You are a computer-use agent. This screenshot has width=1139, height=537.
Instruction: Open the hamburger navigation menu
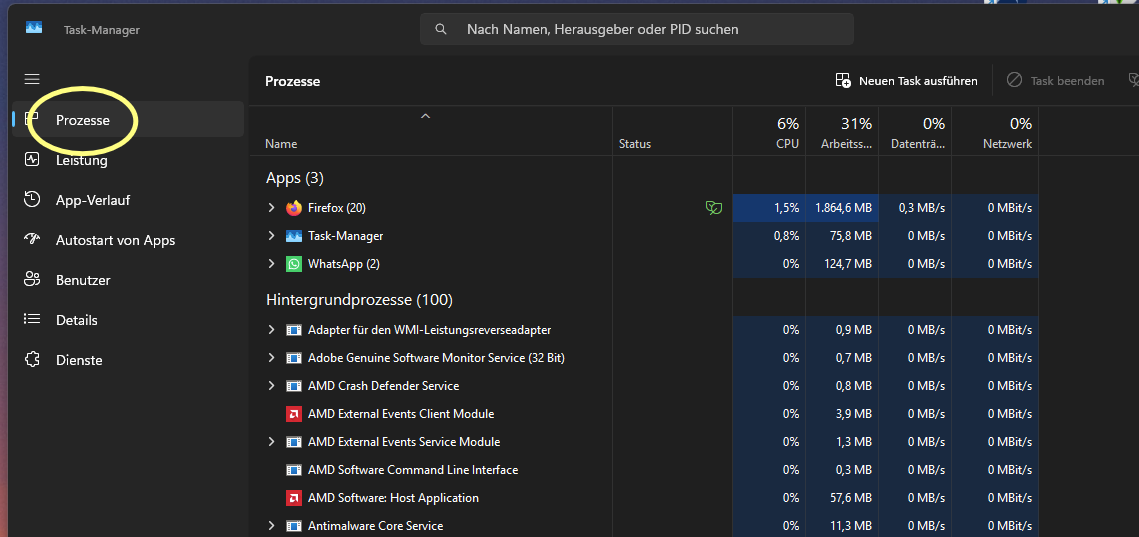pos(32,79)
